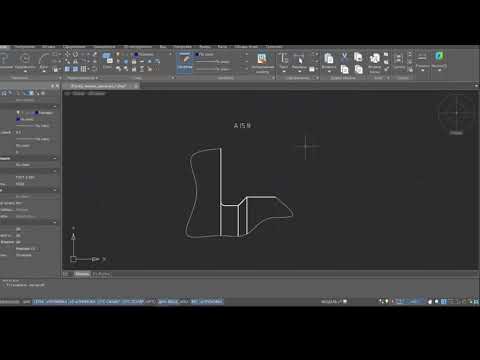Click the МОДЕЛЬ button in status bar
This screenshot has width=480, height=360.
click(x=331, y=302)
